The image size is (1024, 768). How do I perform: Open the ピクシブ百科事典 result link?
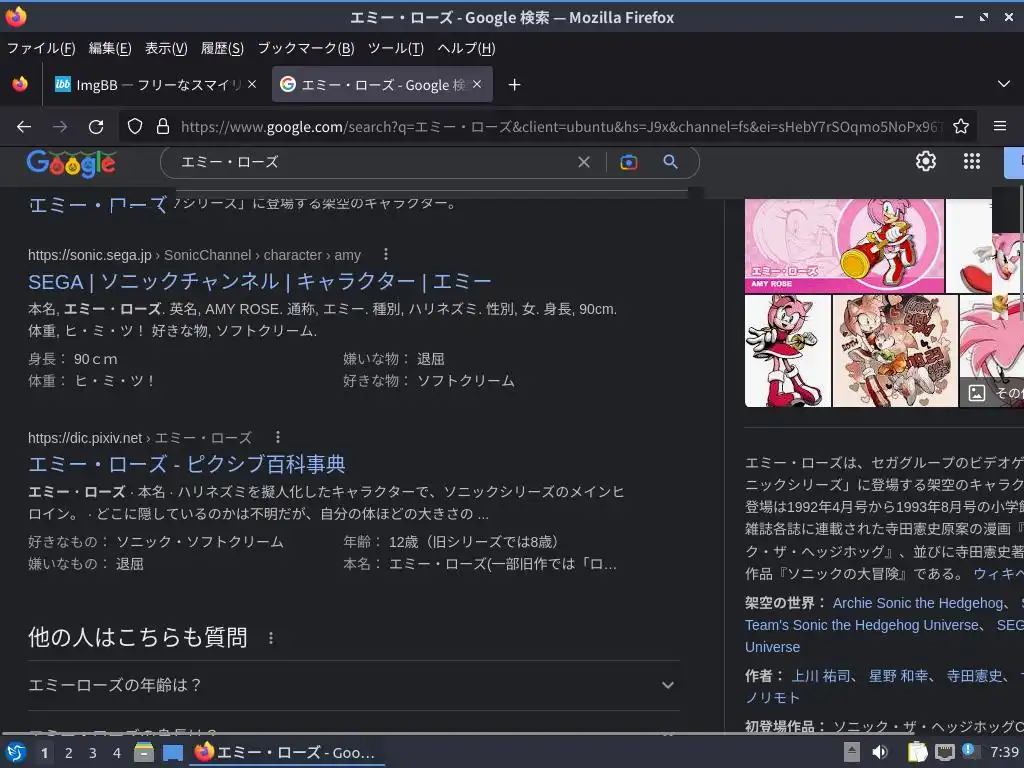(x=187, y=464)
